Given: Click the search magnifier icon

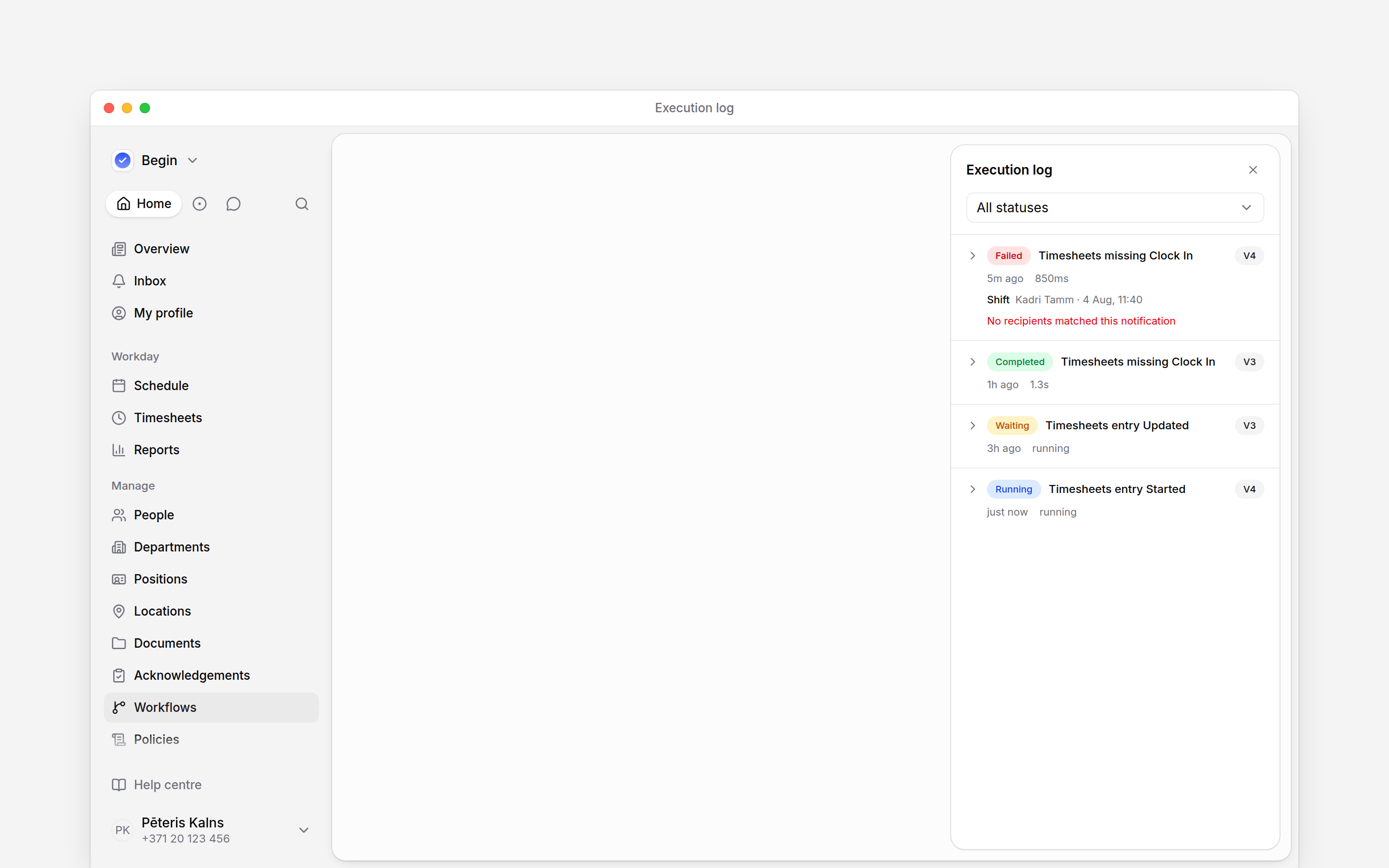Looking at the screenshot, I should point(302,204).
